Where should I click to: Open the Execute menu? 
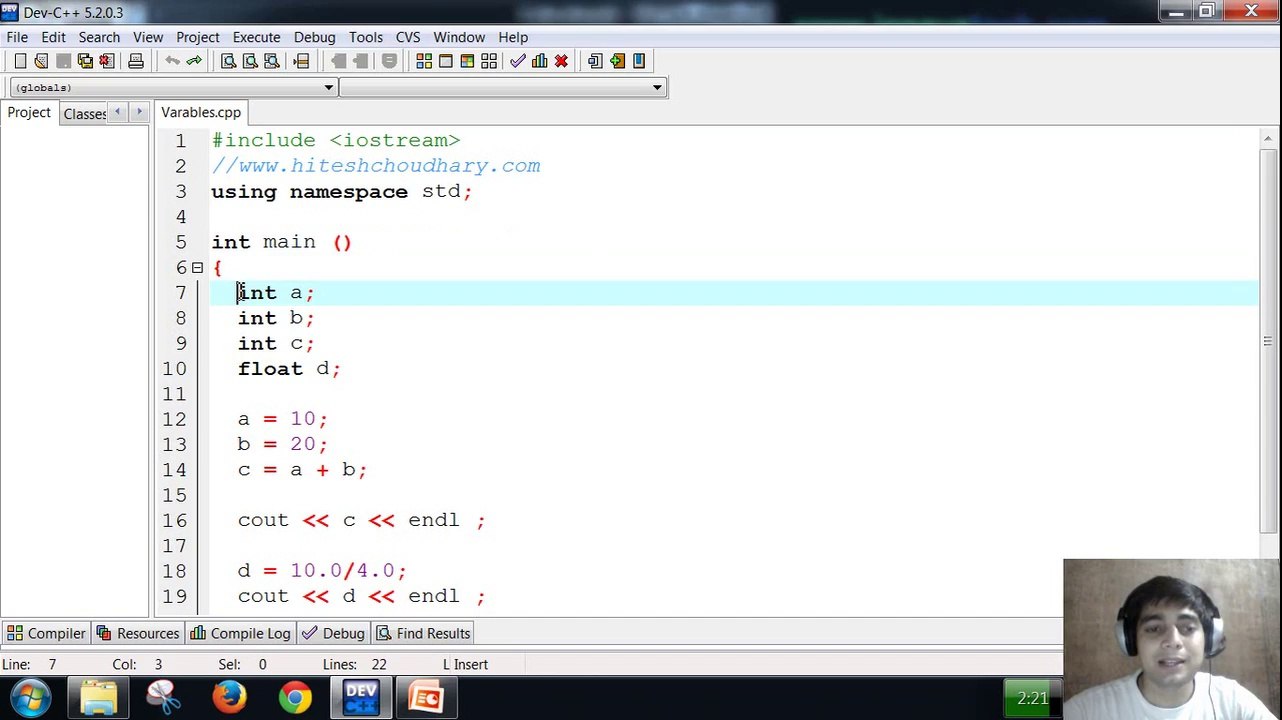(x=256, y=37)
